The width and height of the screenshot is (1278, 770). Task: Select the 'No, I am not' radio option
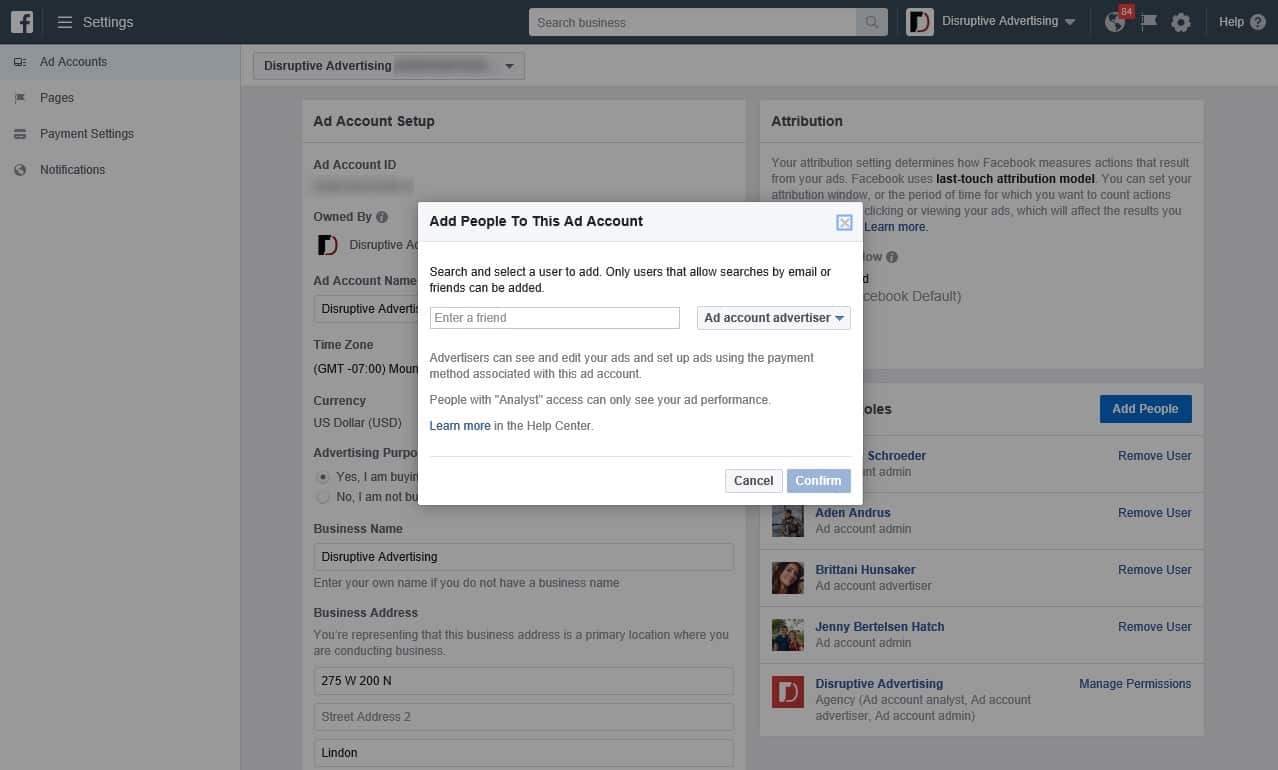pyautogui.click(x=323, y=497)
